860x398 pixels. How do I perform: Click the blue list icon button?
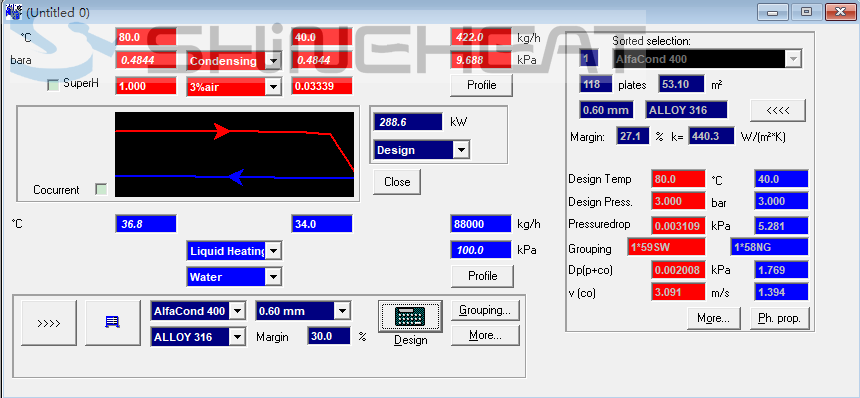112,322
